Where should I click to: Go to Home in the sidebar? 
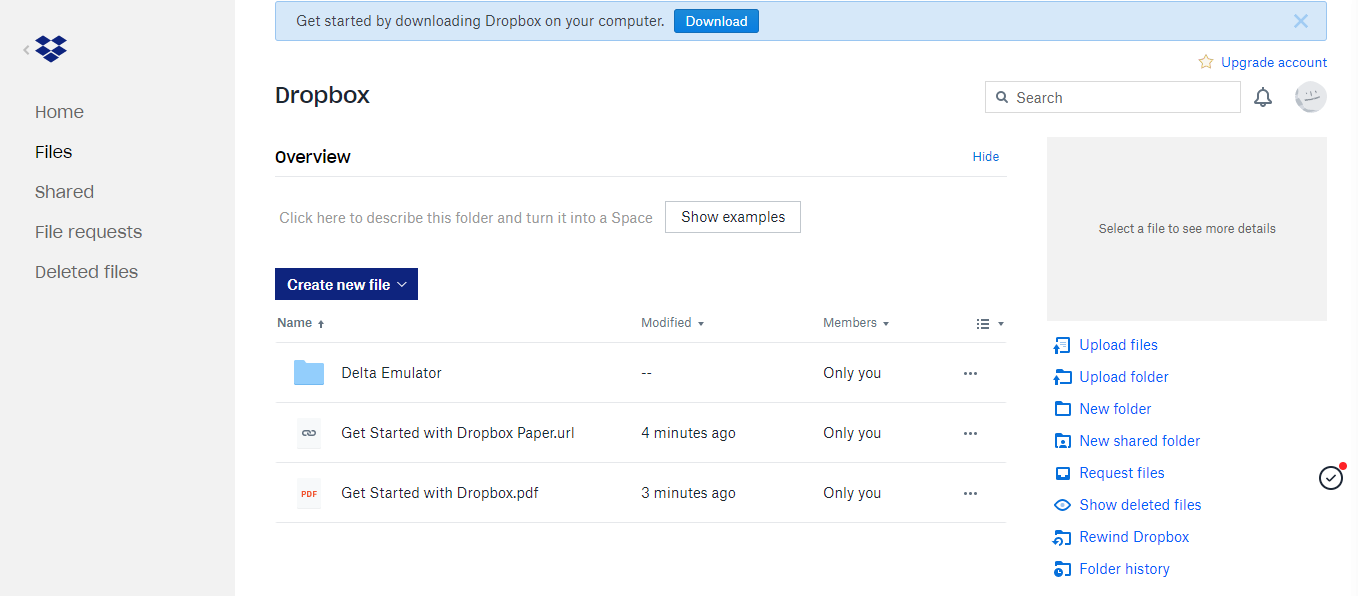tap(59, 112)
